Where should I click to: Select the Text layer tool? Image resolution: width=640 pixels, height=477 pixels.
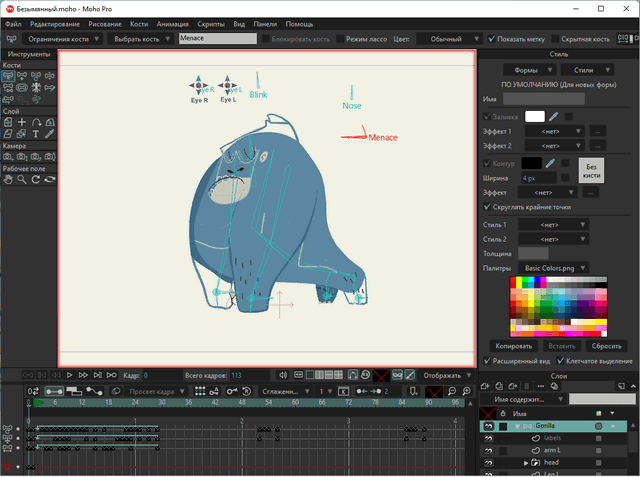pyautogui.click(x=36, y=134)
